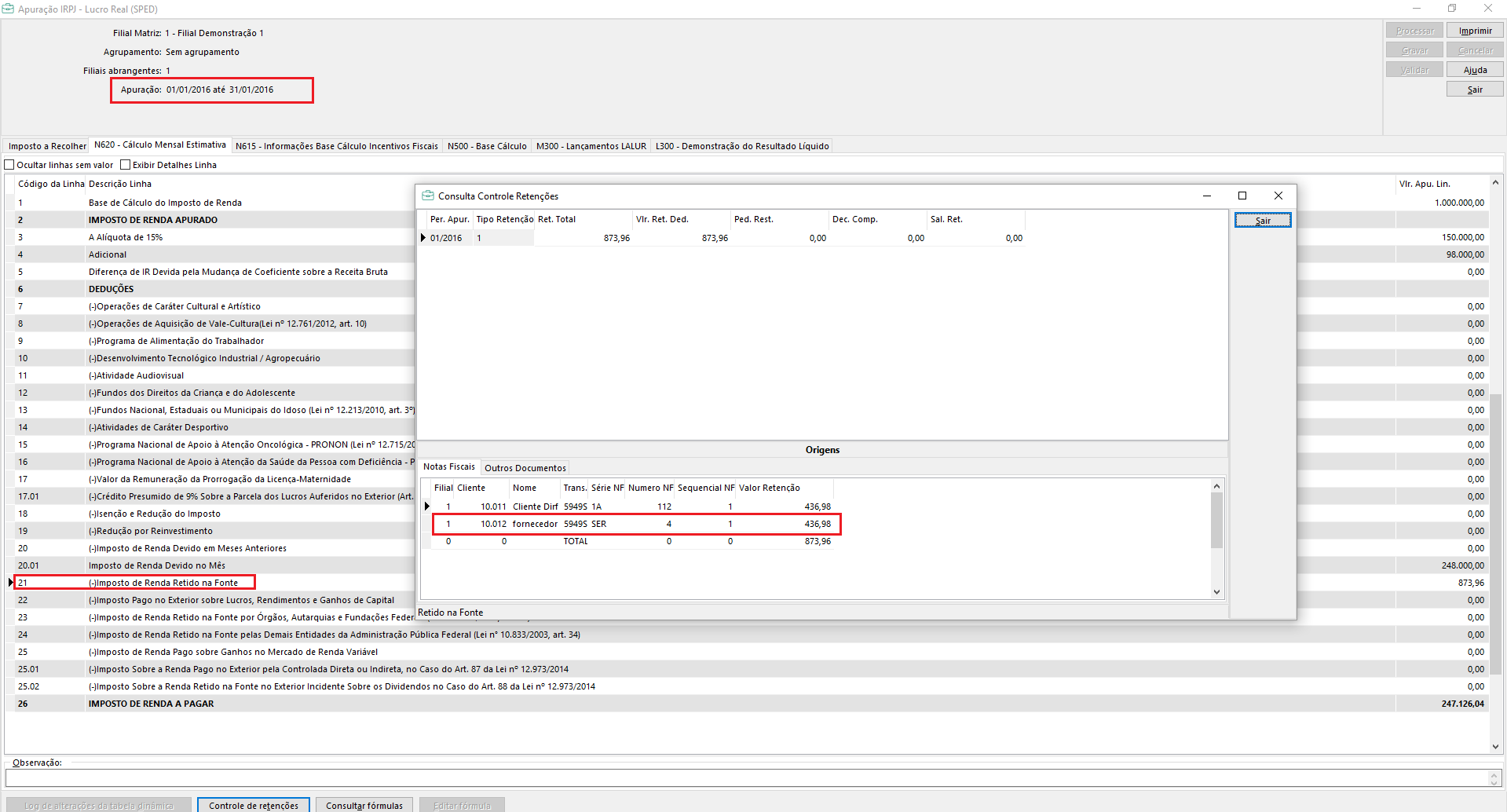
Task: Open L300 - Demonstração do Resultado Líquido tab
Action: coord(742,146)
